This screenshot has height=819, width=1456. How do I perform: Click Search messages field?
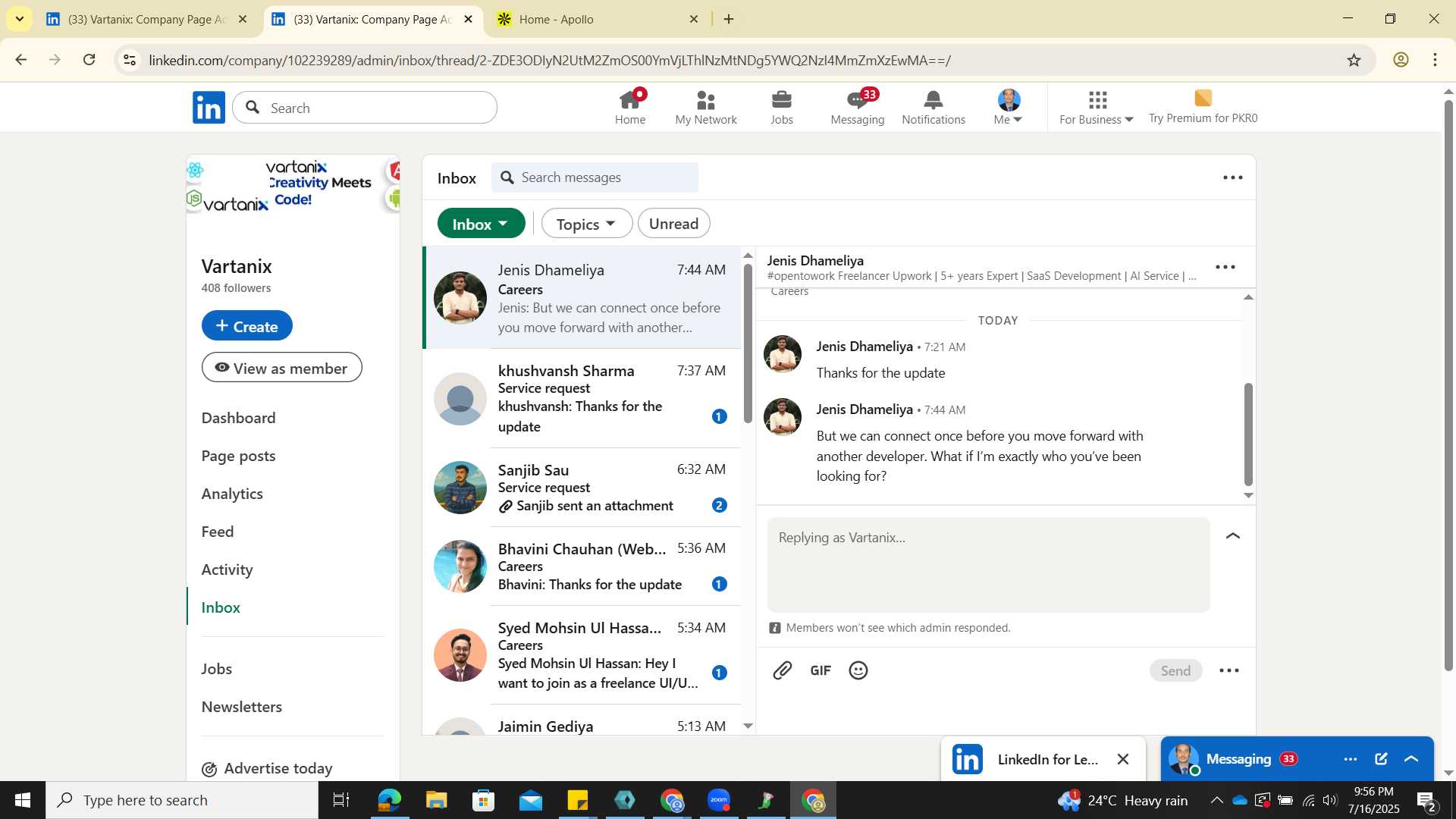click(595, 177)
